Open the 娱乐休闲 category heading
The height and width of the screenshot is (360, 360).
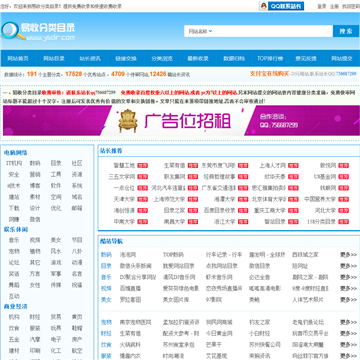16,229
